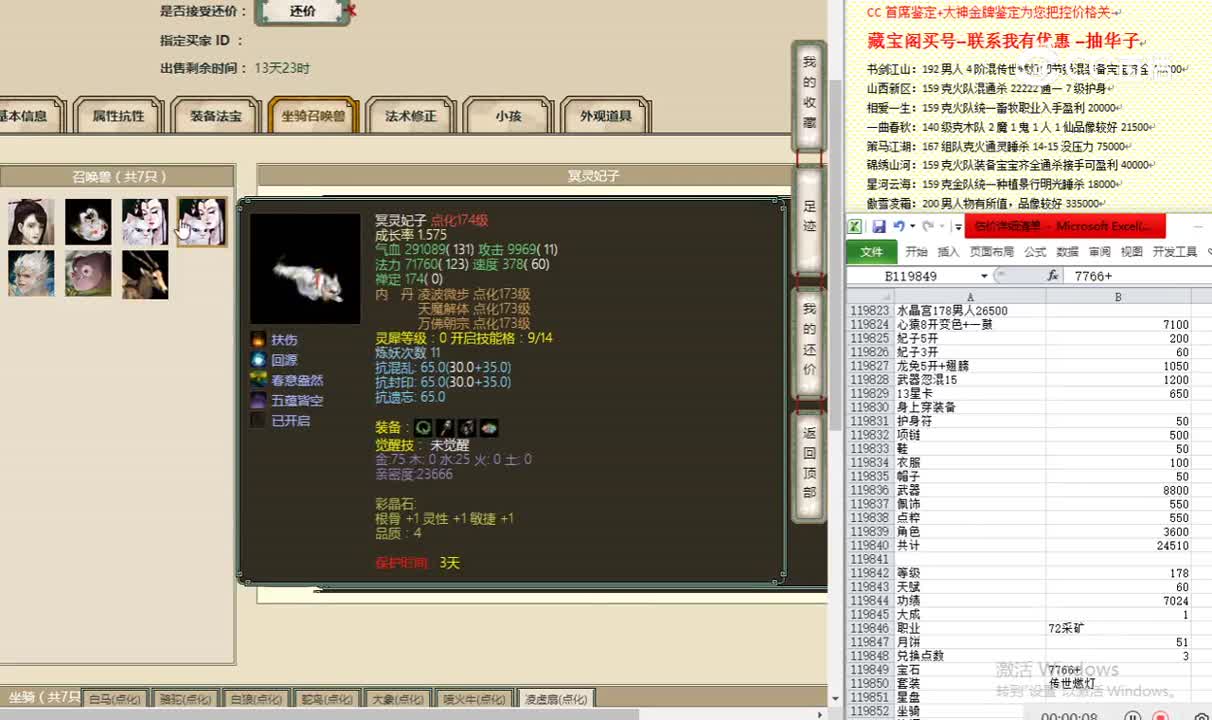Click the Excel application logo icon
The image size is (1212, 720).
coord(856,227)
